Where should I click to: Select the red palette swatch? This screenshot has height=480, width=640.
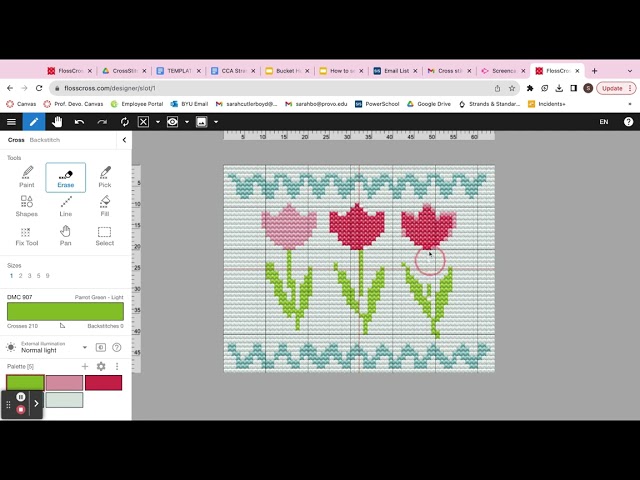click(104, 383)
